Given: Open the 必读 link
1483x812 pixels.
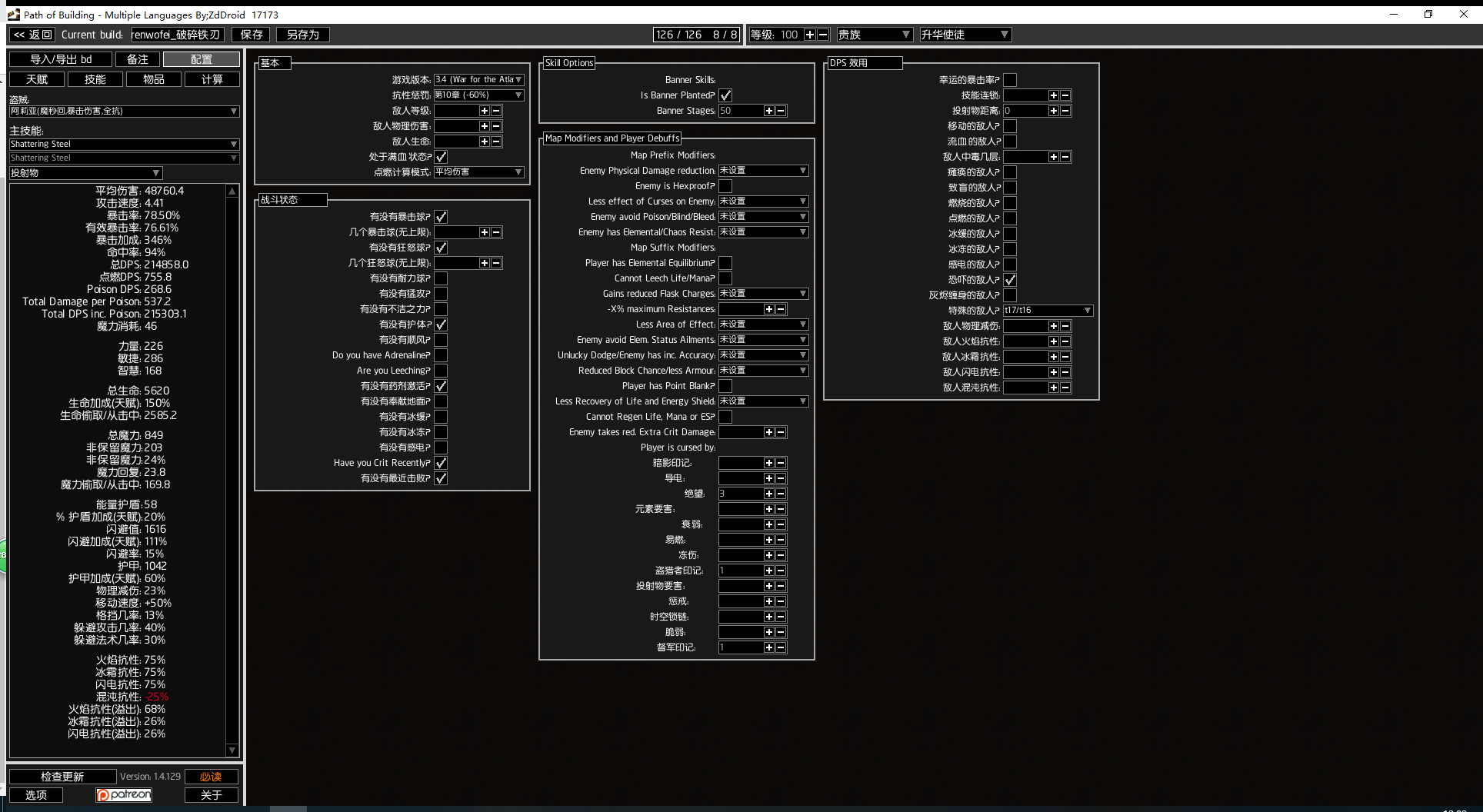Looking at the screenshot, I should point(211,777).
